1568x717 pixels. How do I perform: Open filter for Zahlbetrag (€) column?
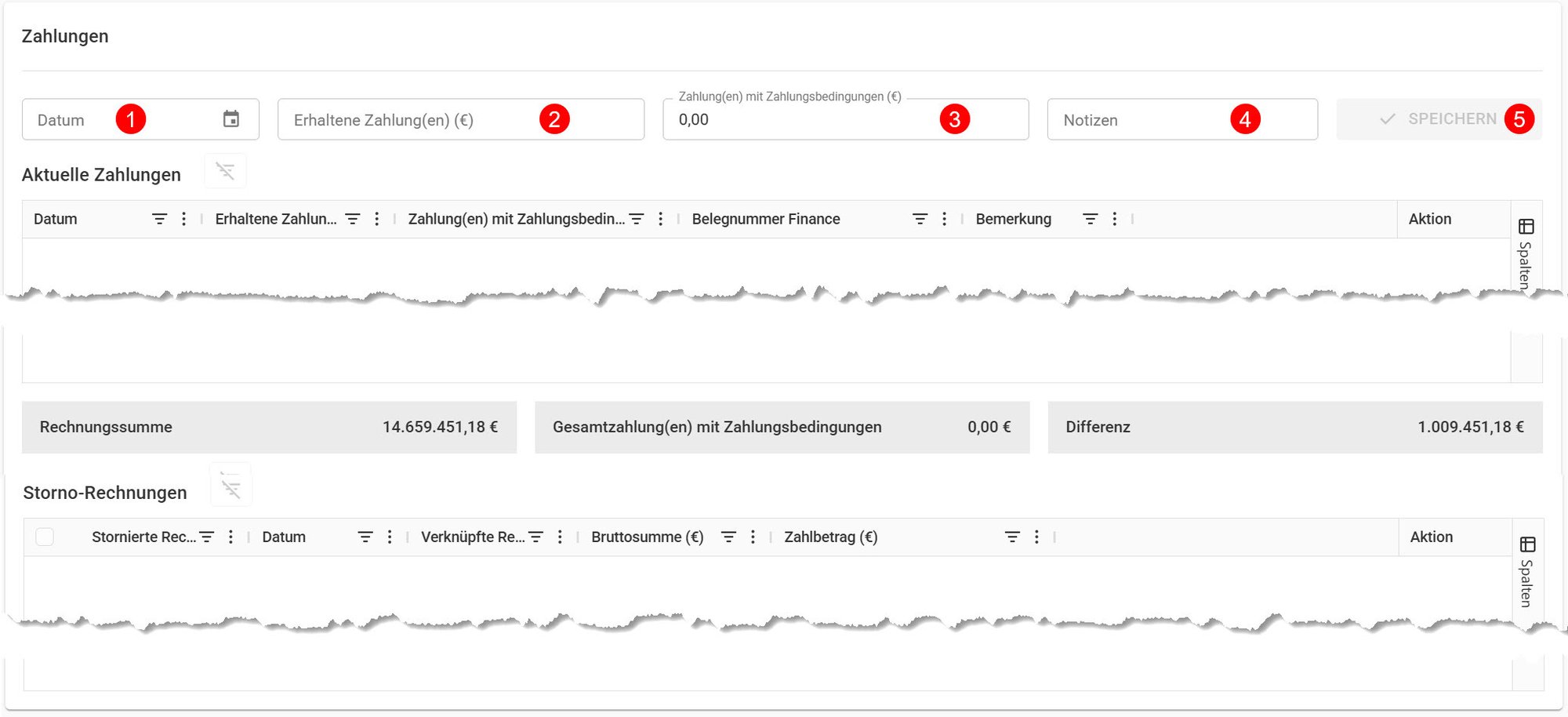(1013, 537)
